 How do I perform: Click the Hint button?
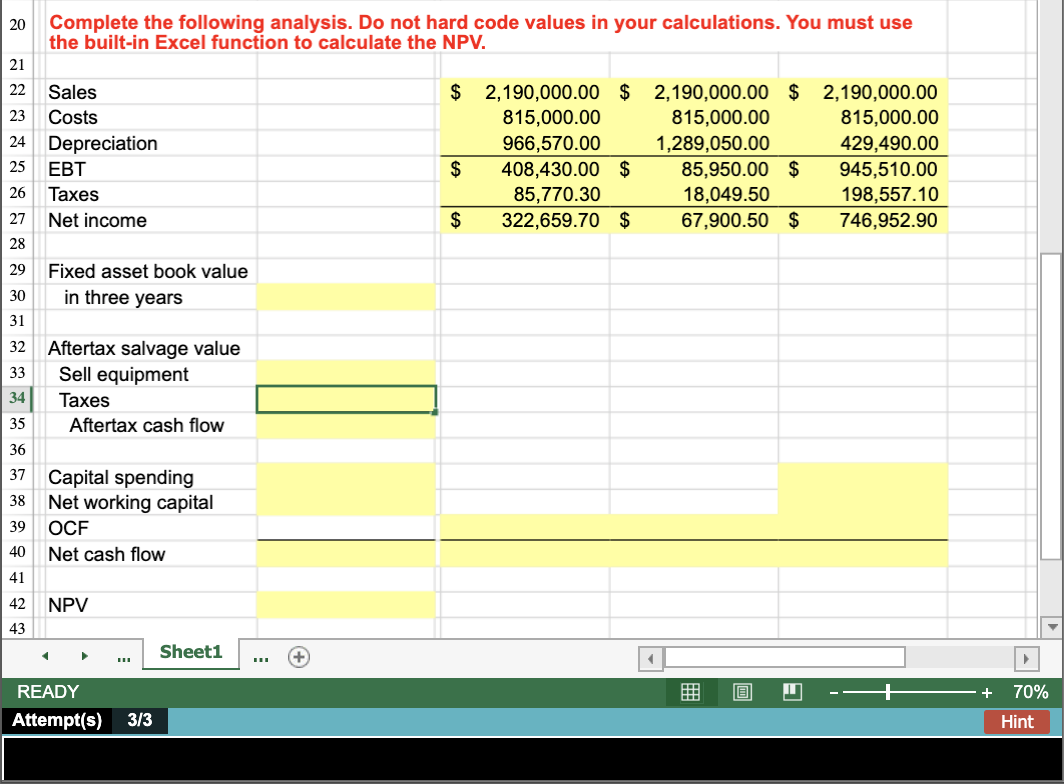(x=1016, y=721)
